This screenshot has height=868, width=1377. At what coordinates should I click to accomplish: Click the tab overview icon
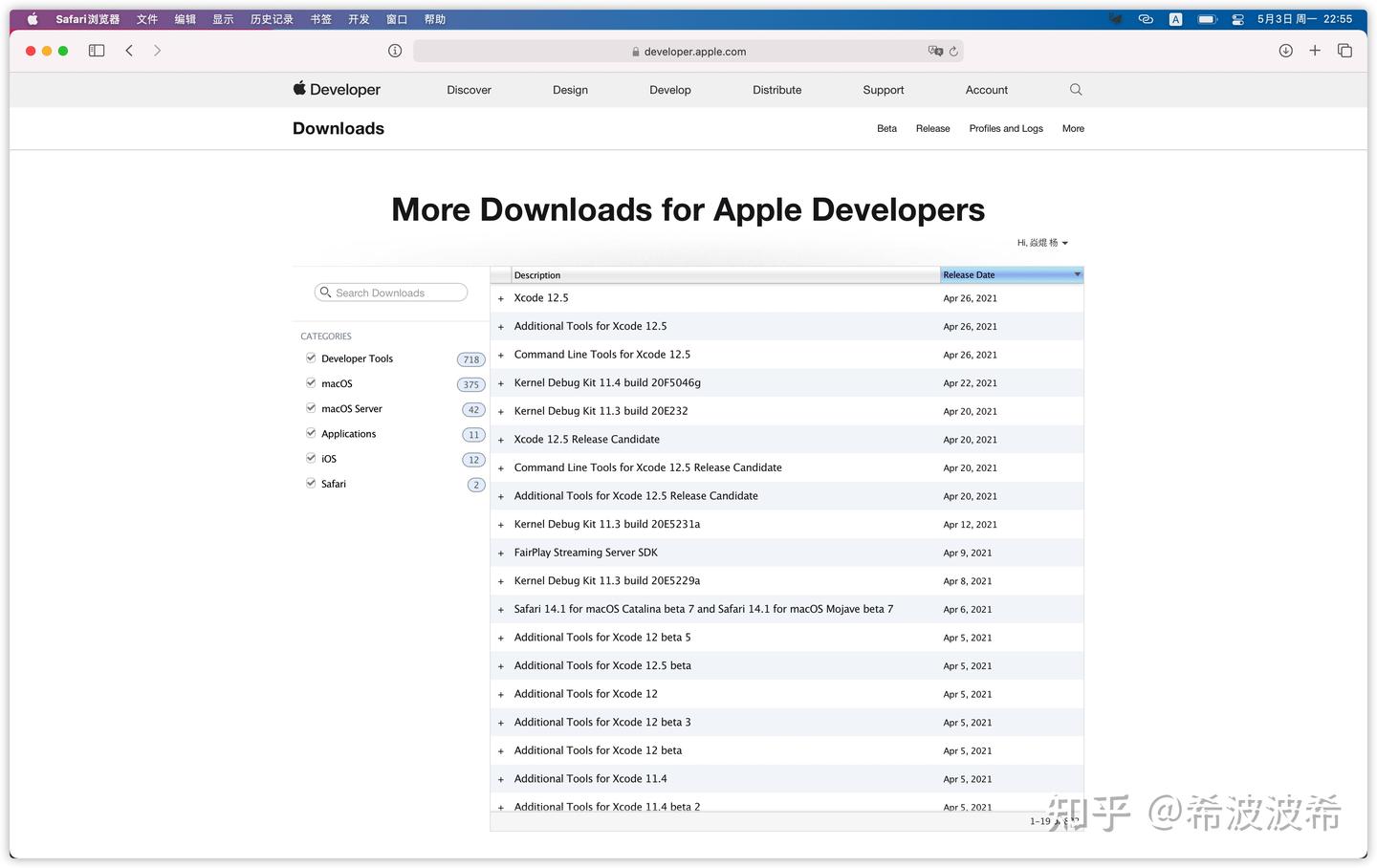1344,51
